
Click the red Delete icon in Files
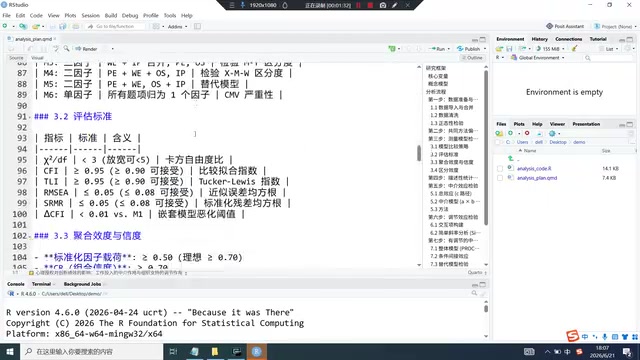tap(527, 133)
